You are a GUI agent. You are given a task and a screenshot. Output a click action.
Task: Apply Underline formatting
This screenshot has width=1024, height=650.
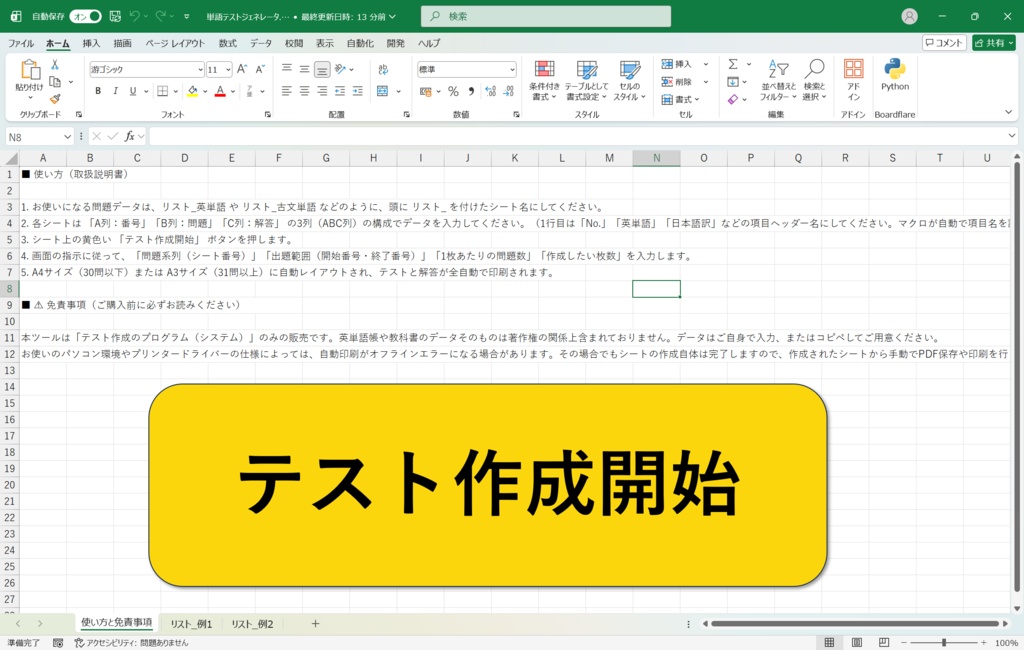(133, 91)
